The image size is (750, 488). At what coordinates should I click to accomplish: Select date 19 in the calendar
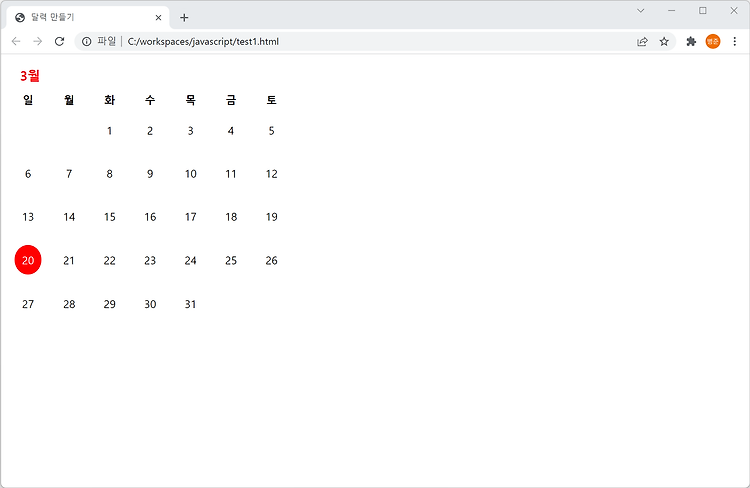pos(272,217)
